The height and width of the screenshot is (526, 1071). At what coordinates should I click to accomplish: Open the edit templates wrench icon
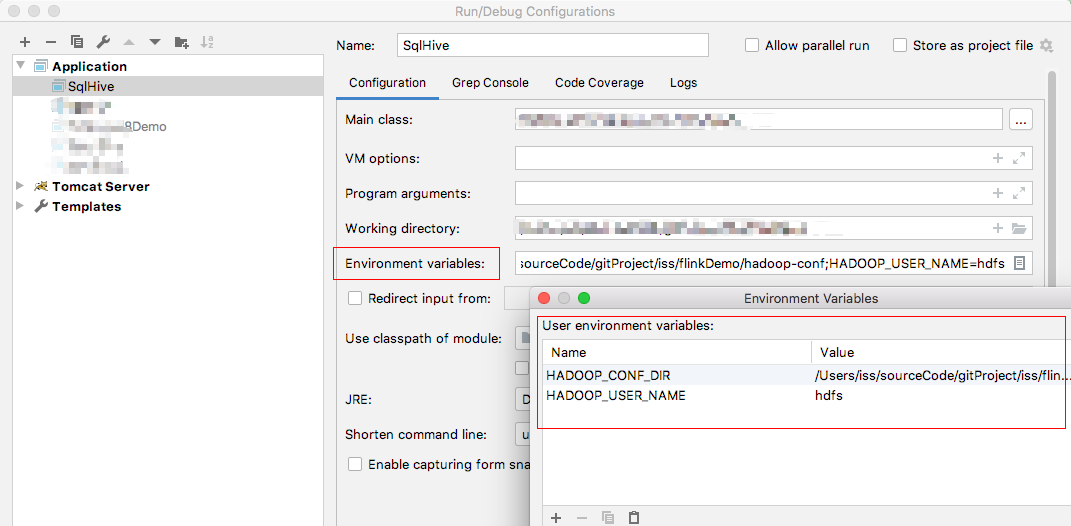coord(103,42)
